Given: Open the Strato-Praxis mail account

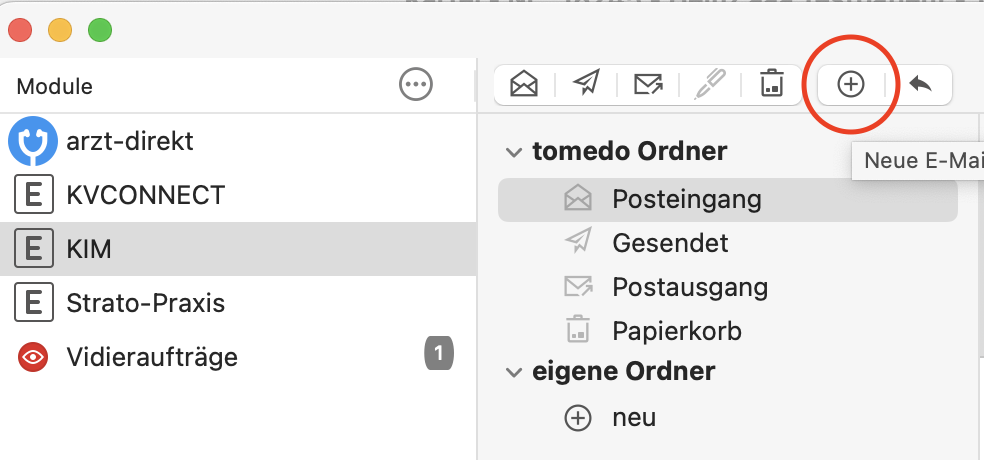Looking at the screenshot, I should [238, 303].
